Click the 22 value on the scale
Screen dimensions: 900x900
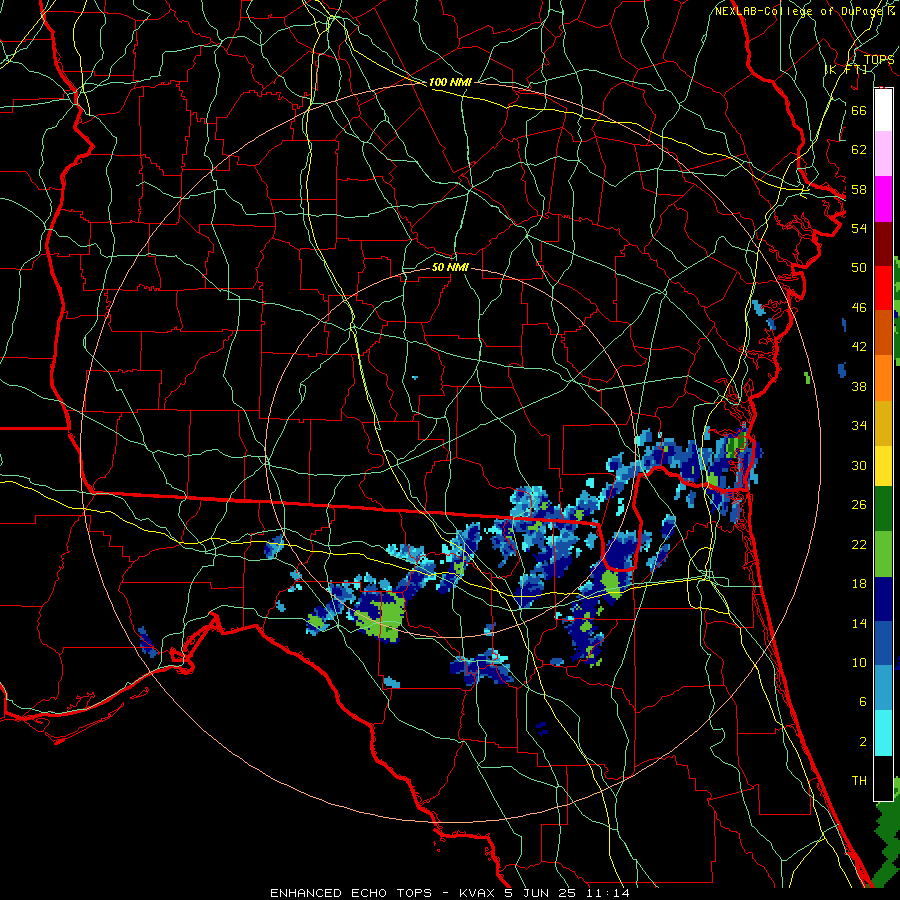pyautogui.click(x=859, y=544)
